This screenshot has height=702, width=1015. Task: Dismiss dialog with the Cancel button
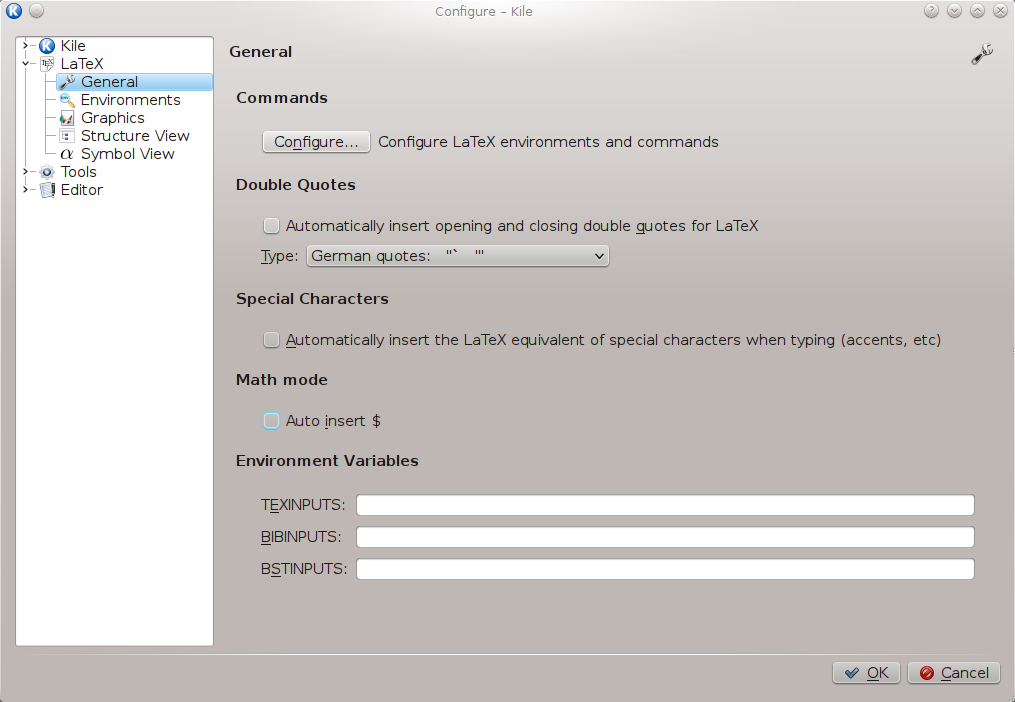click(x=954, y=673)
